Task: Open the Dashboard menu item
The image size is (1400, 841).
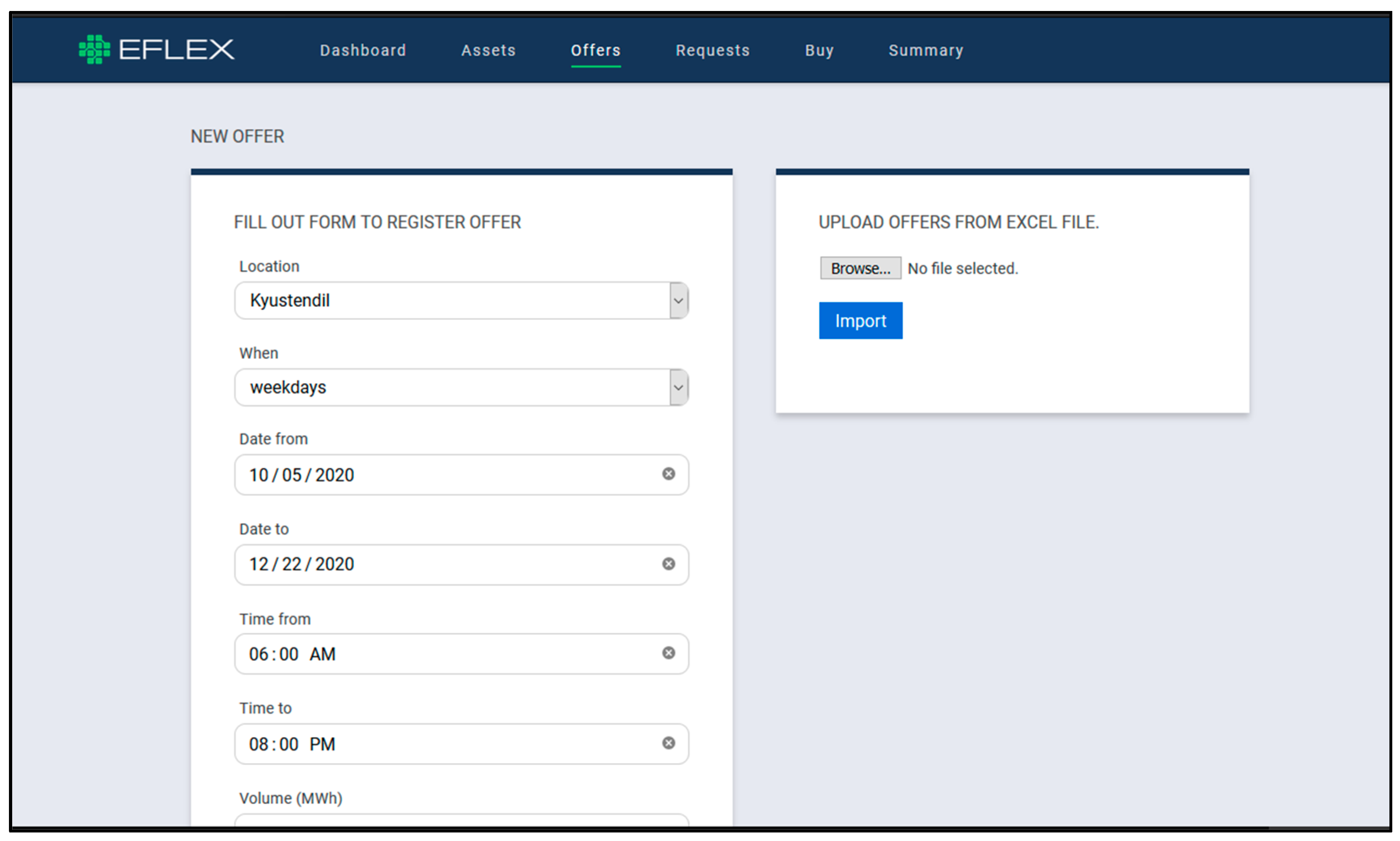Action: tap(363, 50)
